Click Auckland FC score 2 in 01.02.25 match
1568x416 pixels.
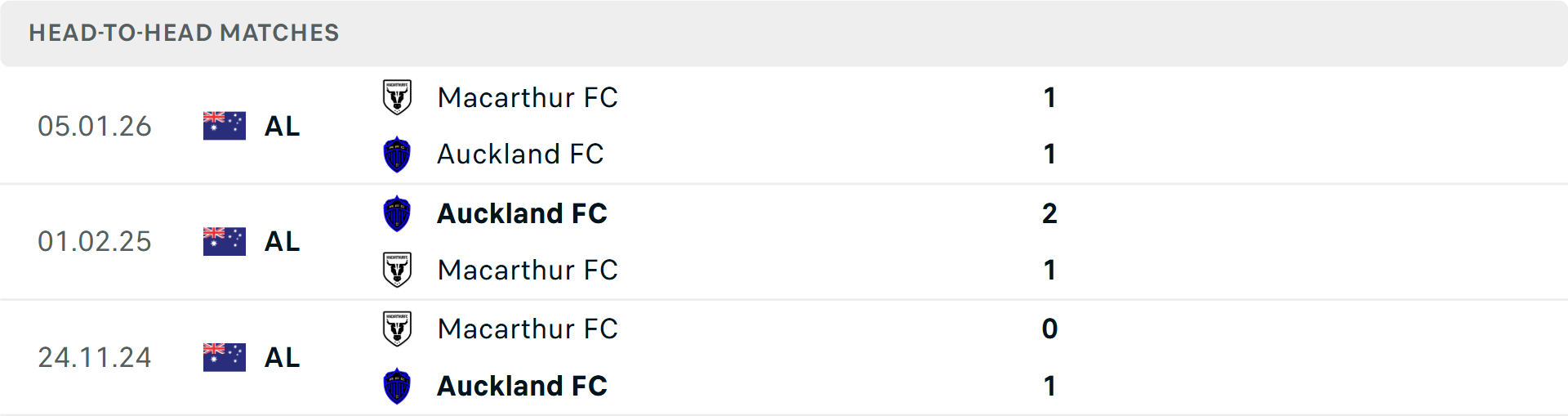tap(1049, 213)
